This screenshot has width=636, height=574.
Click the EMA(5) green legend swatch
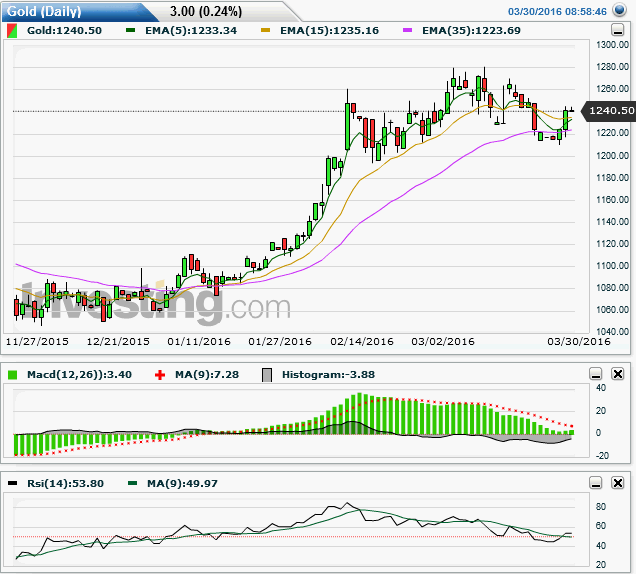130,30
